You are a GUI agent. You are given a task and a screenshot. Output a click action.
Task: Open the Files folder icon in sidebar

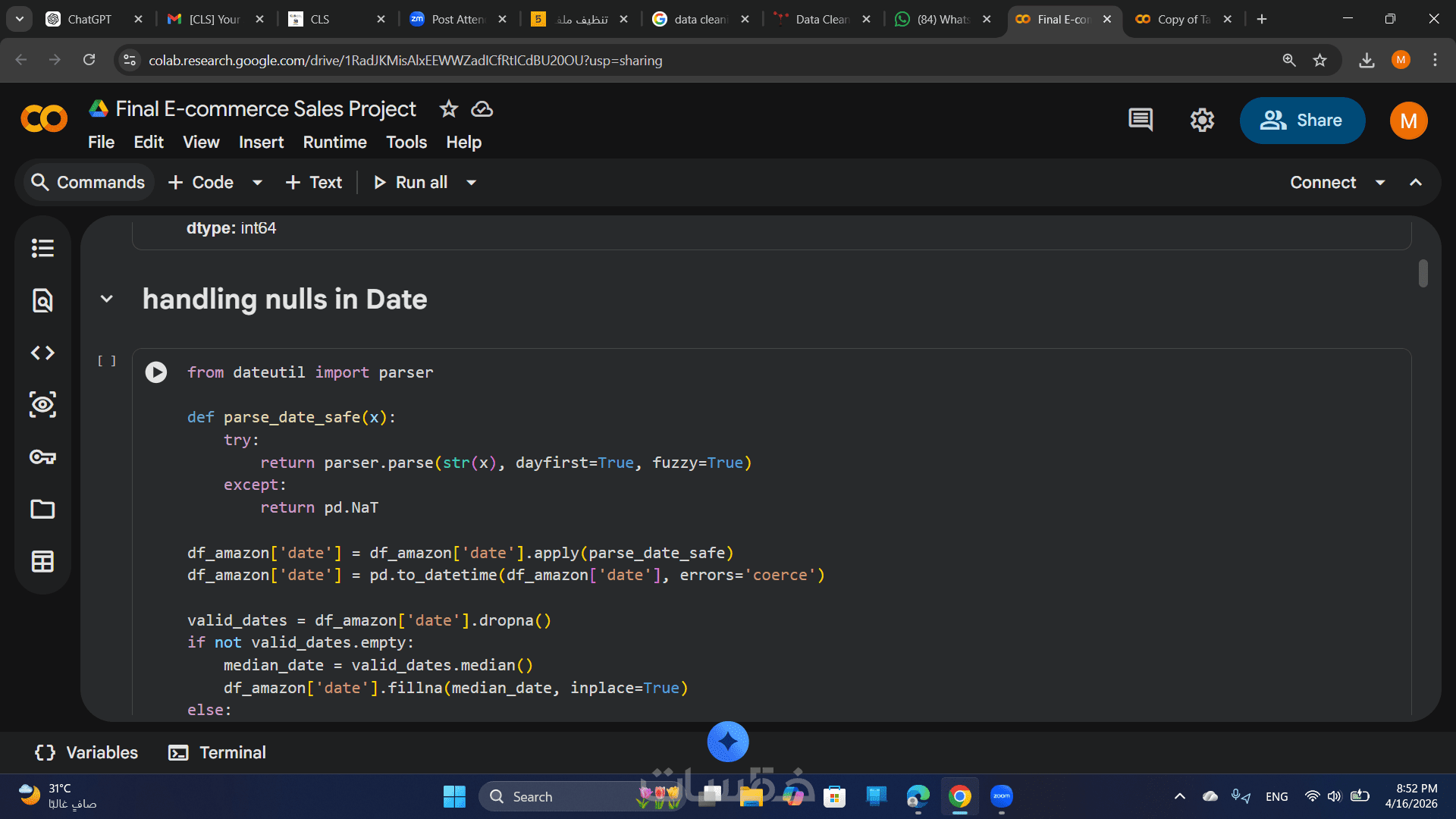pos(42,509)
